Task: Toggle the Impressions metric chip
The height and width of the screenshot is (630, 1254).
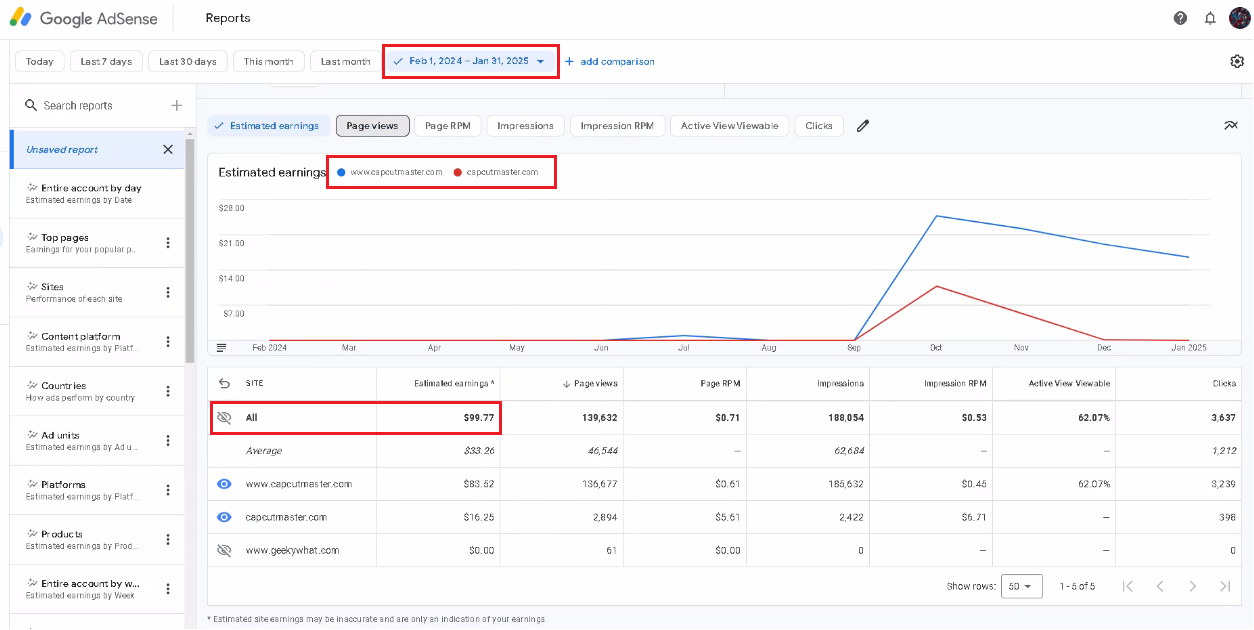Action: click(x=525, y=126)
